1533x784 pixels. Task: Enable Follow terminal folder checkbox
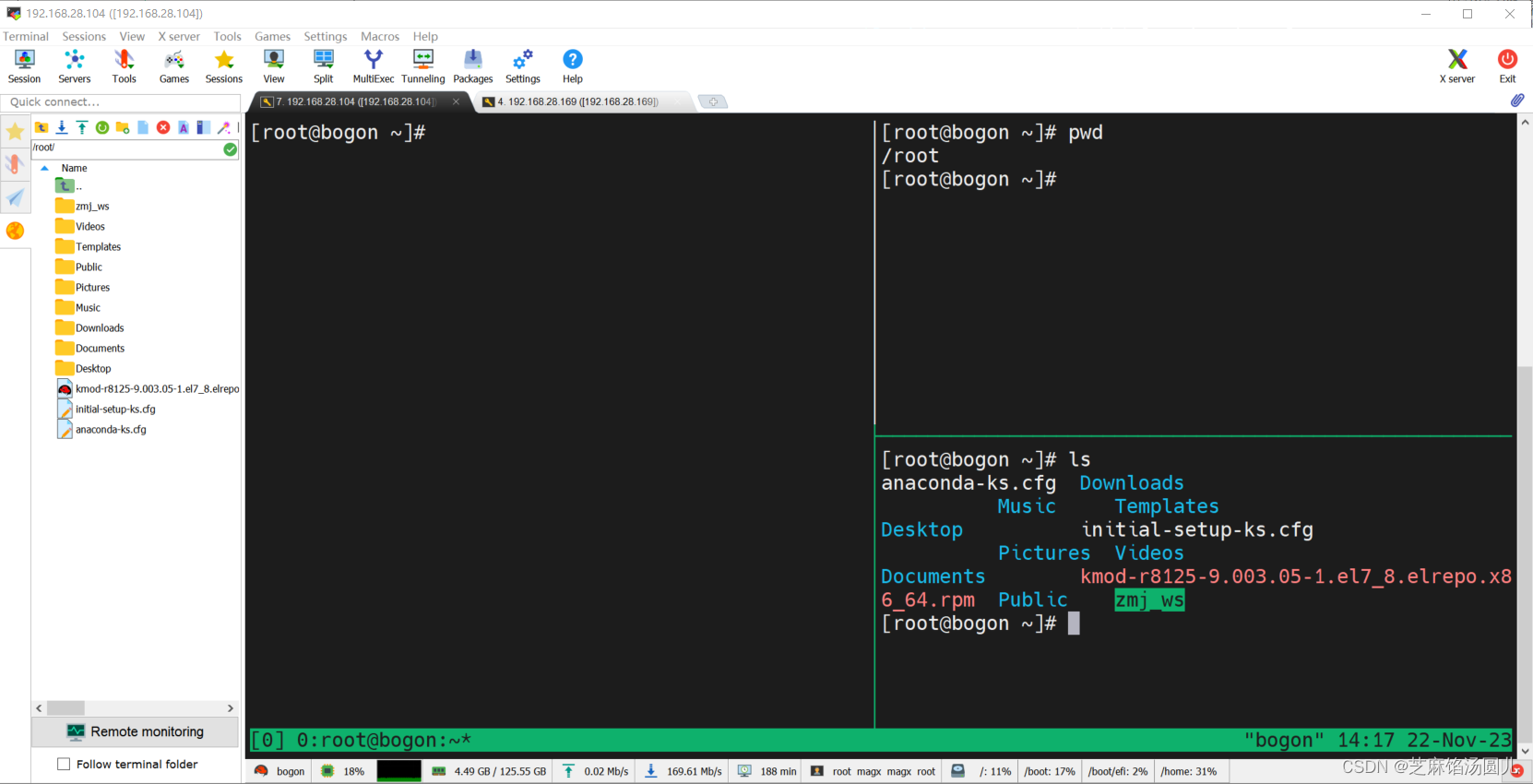pyautogui.click(x=64, y=764)
